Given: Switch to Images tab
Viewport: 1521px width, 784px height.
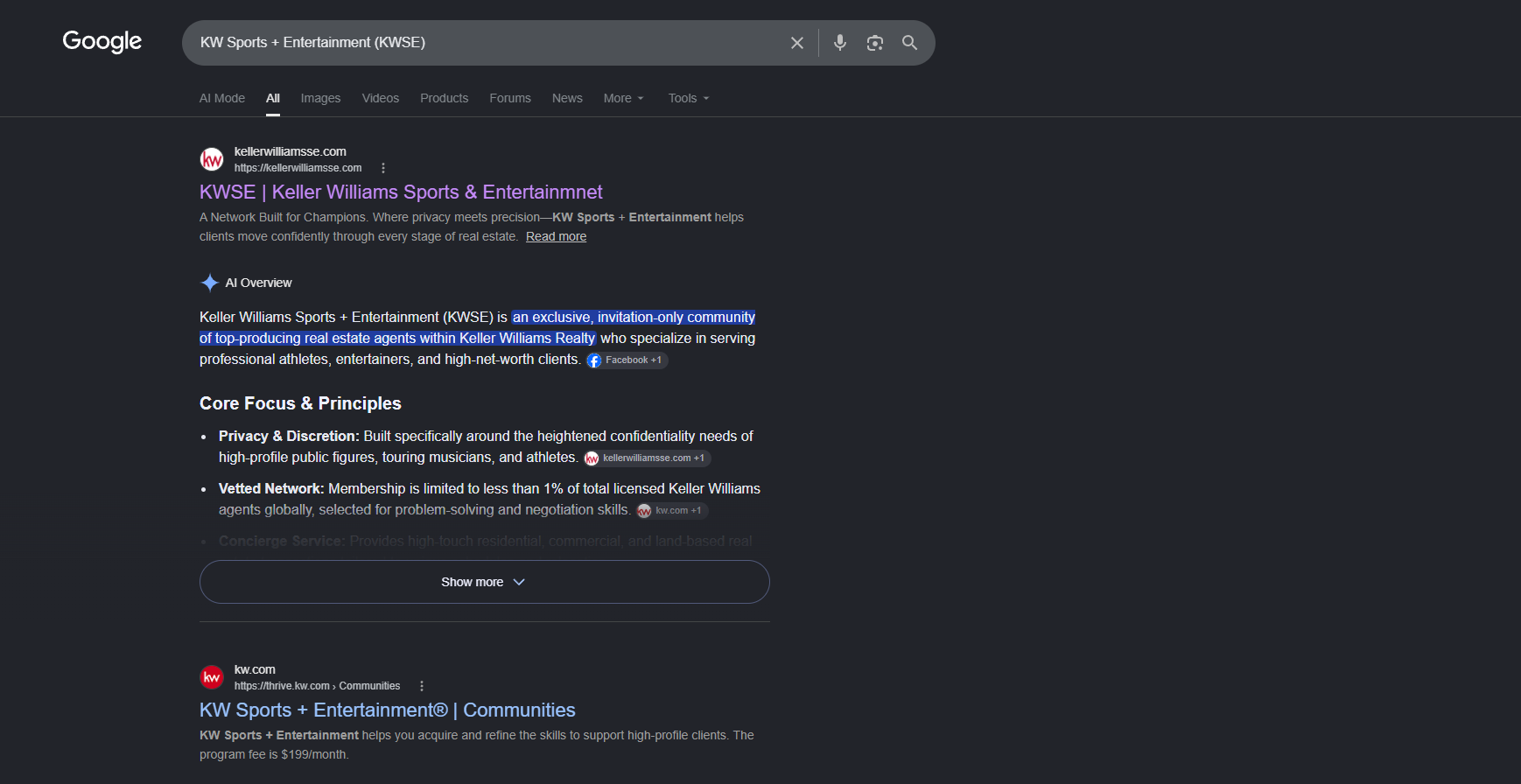Looking at the screenshot, I should point(320,98).
